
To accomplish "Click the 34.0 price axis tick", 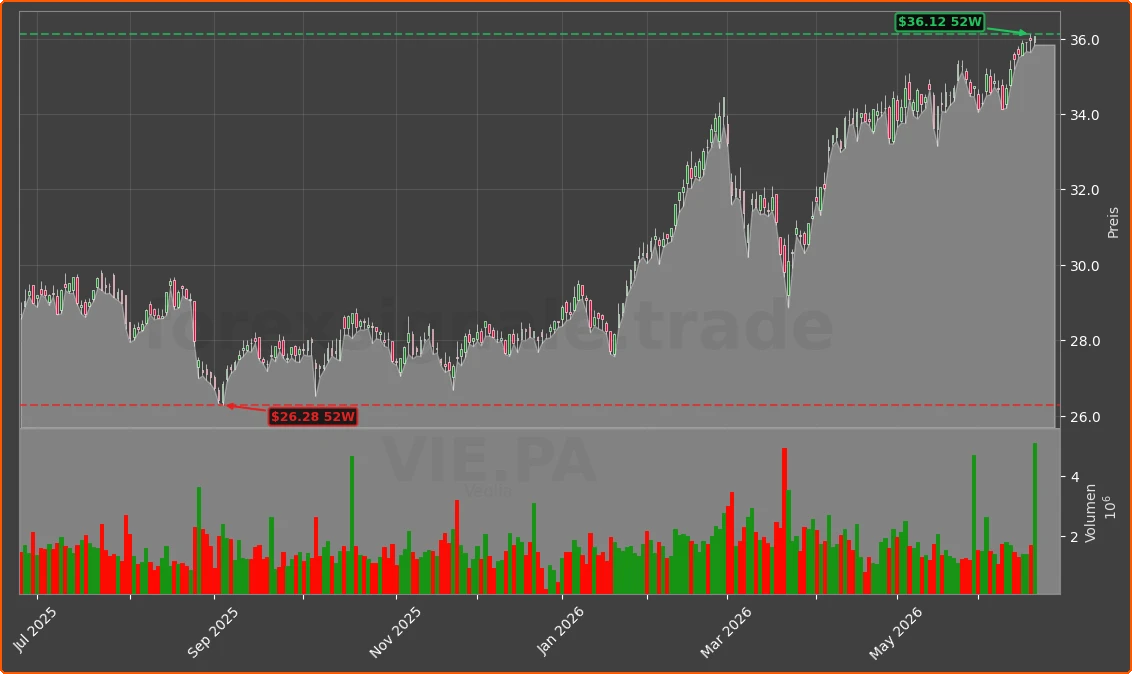I will point(1084,115).
